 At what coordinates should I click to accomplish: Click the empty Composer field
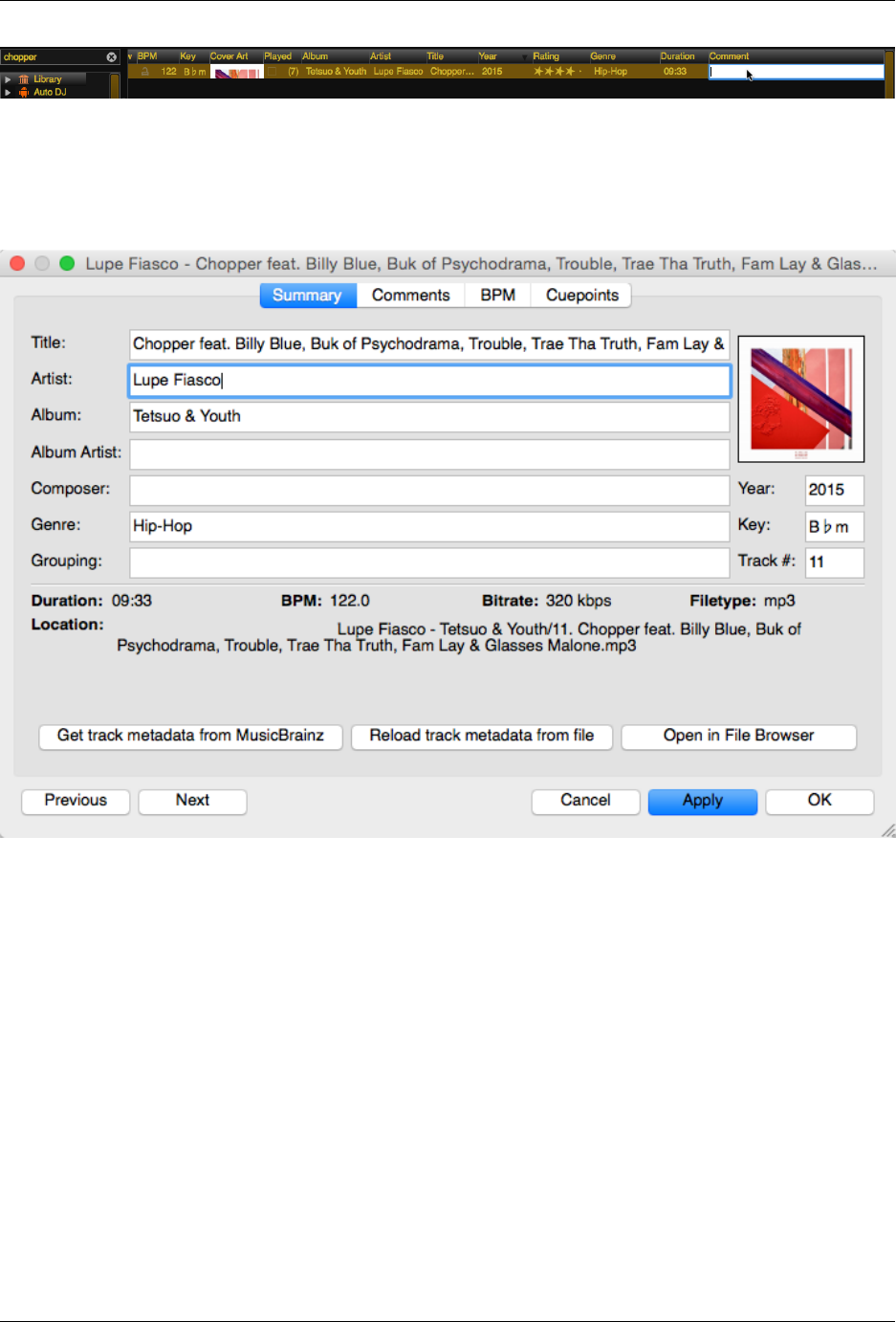pyautogui.click(x=429, y=490)
